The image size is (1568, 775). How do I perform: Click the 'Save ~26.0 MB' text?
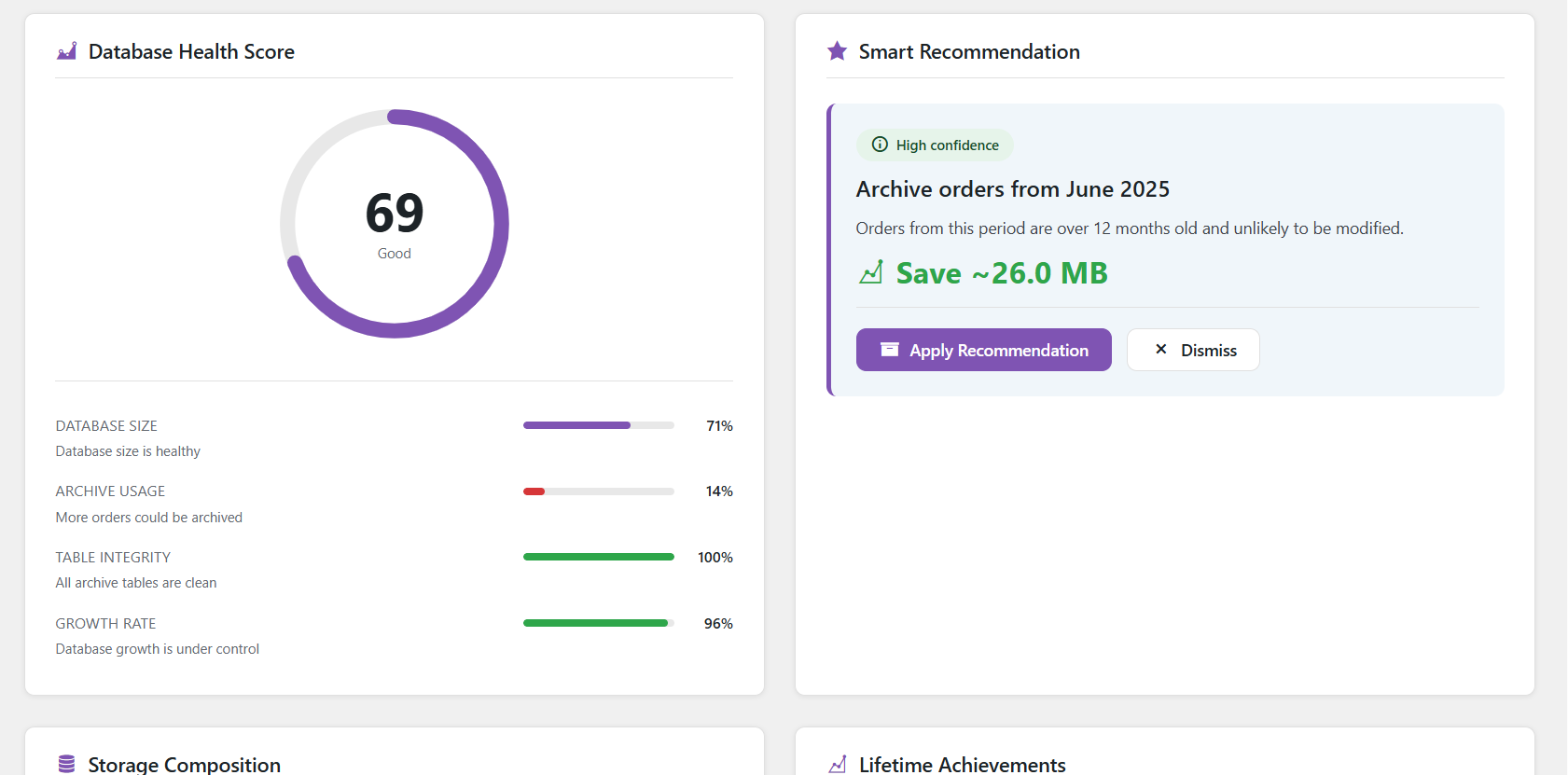click(x=1002, y=273)
